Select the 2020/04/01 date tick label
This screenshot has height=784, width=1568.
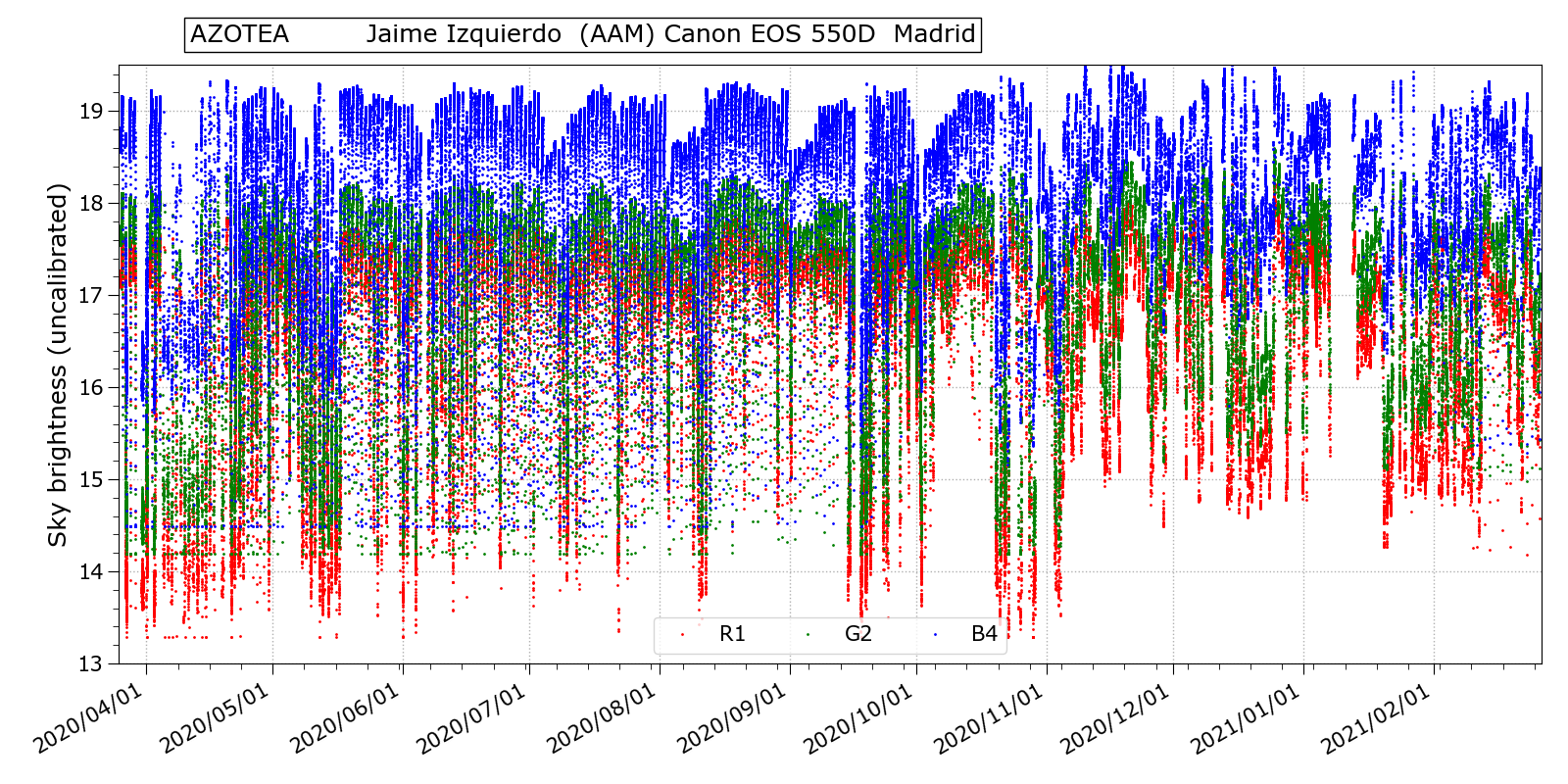(88, 720)
